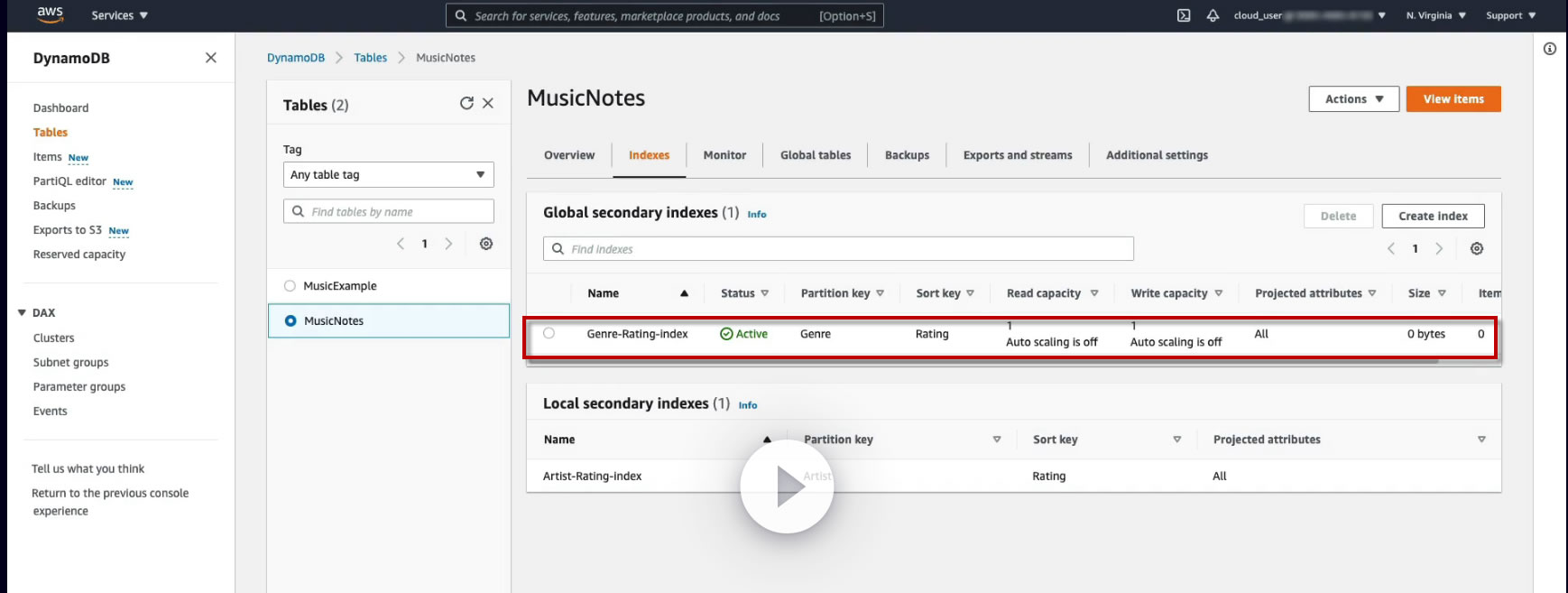Image resolution: width=1568 pixels, height=593 pixels.
Task: Open the Any table tag dropdown
Action: click(x=388, y=174)
